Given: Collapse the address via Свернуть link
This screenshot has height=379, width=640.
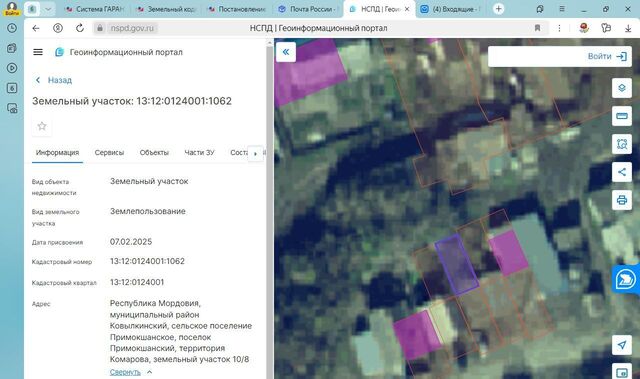Looking at the screenshot, I should pyautogui.click(x=125, y=372).
